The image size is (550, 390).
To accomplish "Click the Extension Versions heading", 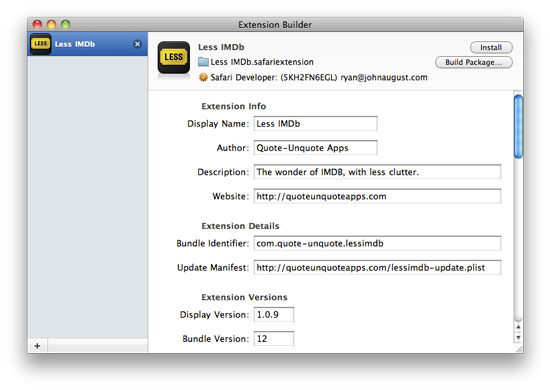I will point(244,297).
